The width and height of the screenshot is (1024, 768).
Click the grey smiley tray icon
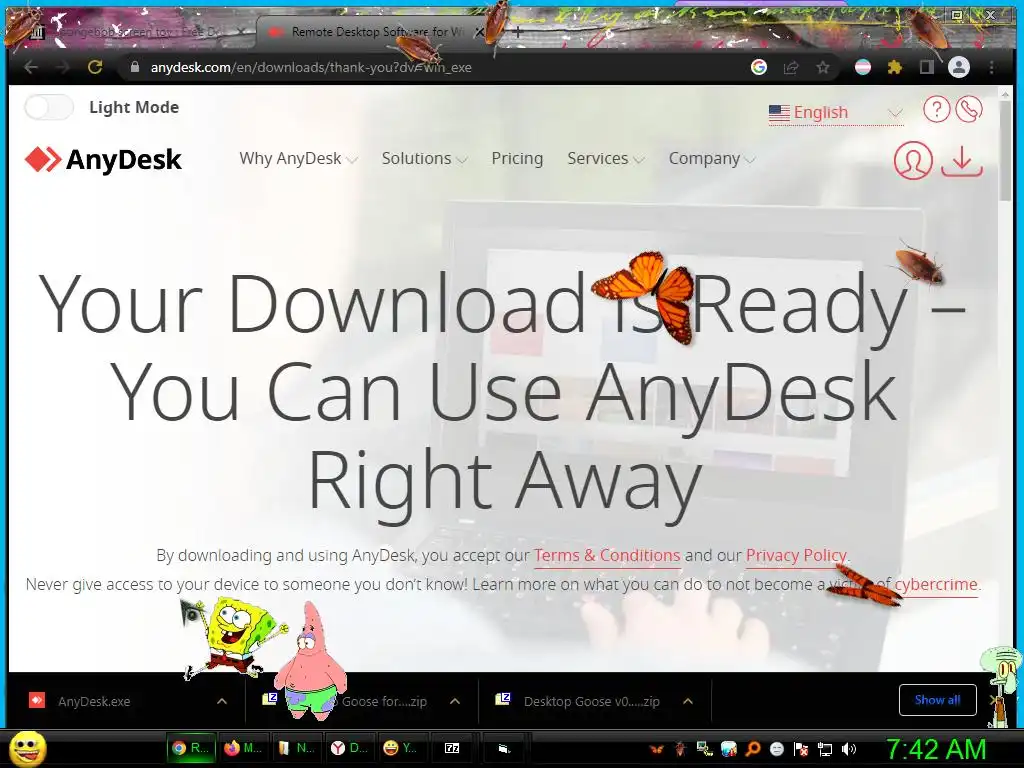(x=776, y=748)
